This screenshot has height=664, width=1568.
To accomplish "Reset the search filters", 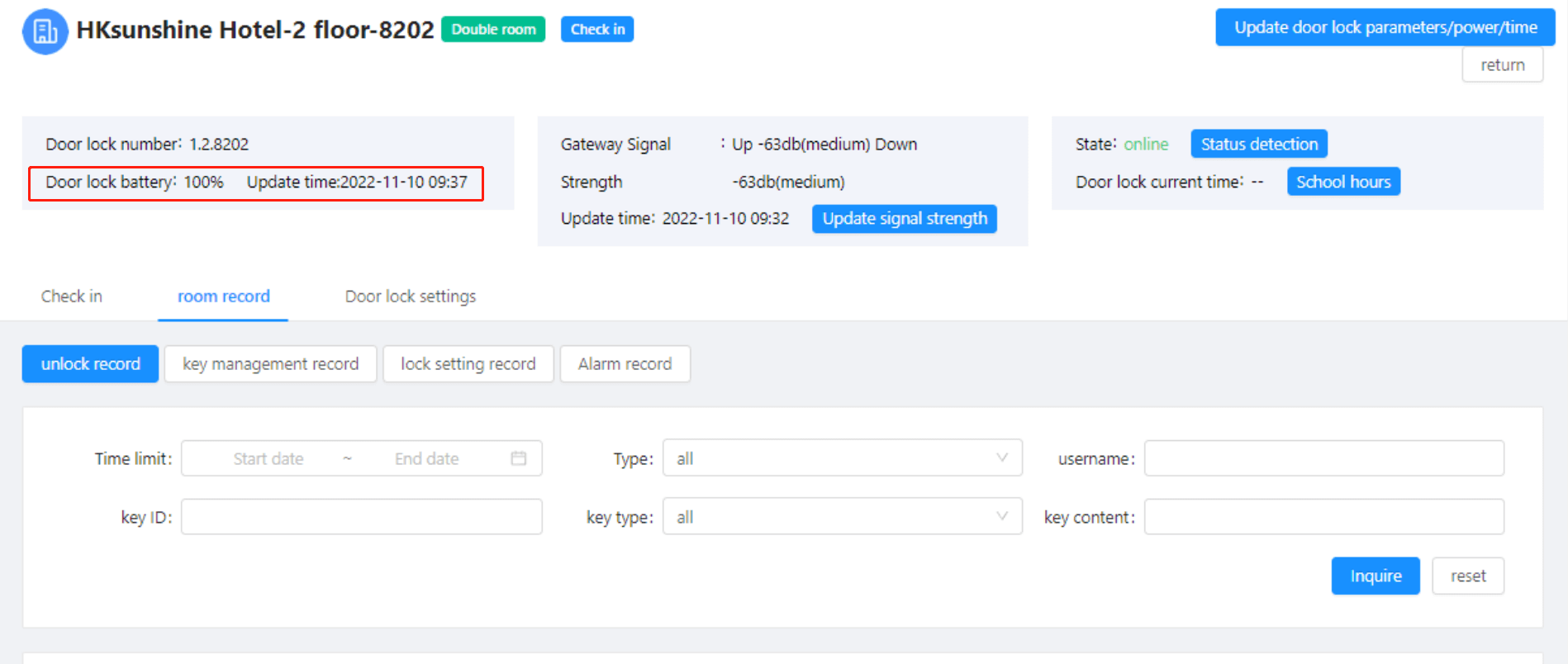I will coord(1467,576).
